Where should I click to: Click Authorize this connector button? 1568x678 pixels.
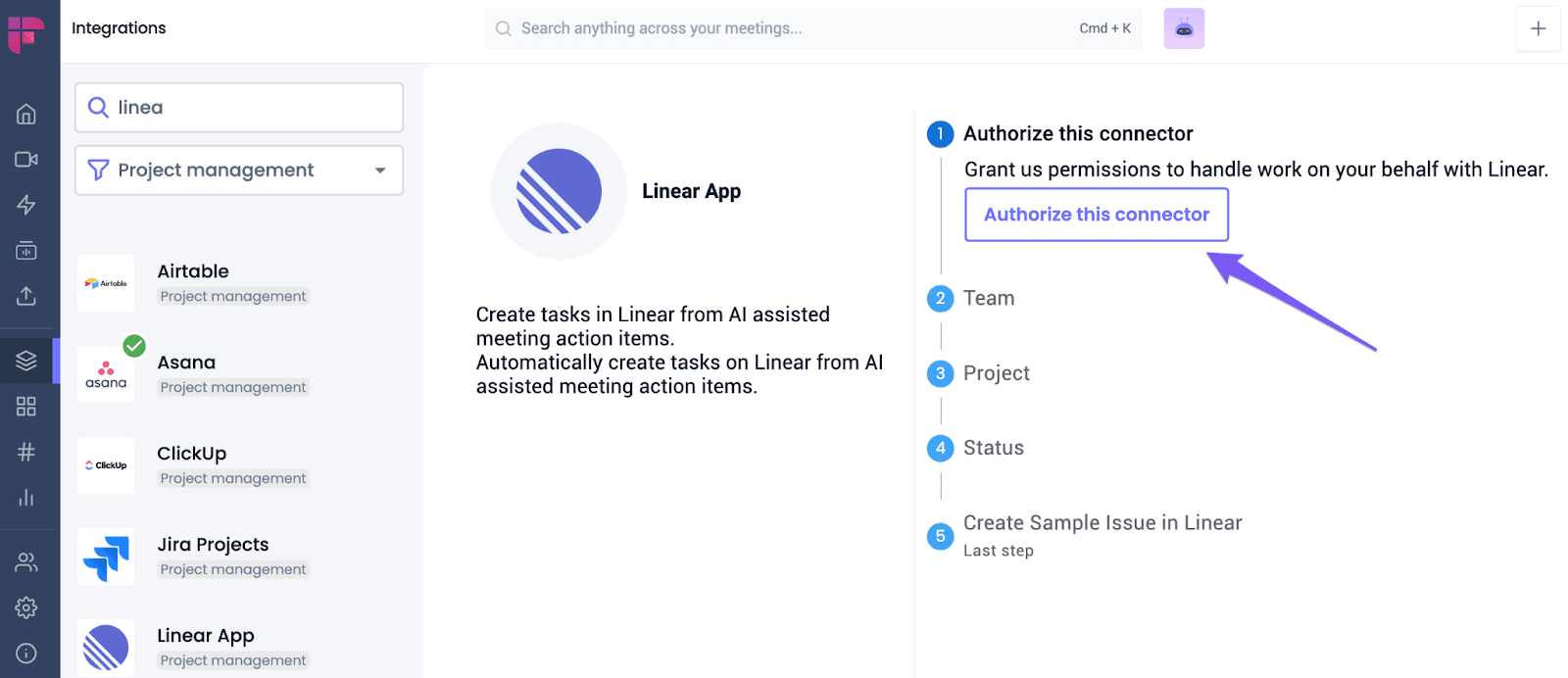(x=1097, y=215)
